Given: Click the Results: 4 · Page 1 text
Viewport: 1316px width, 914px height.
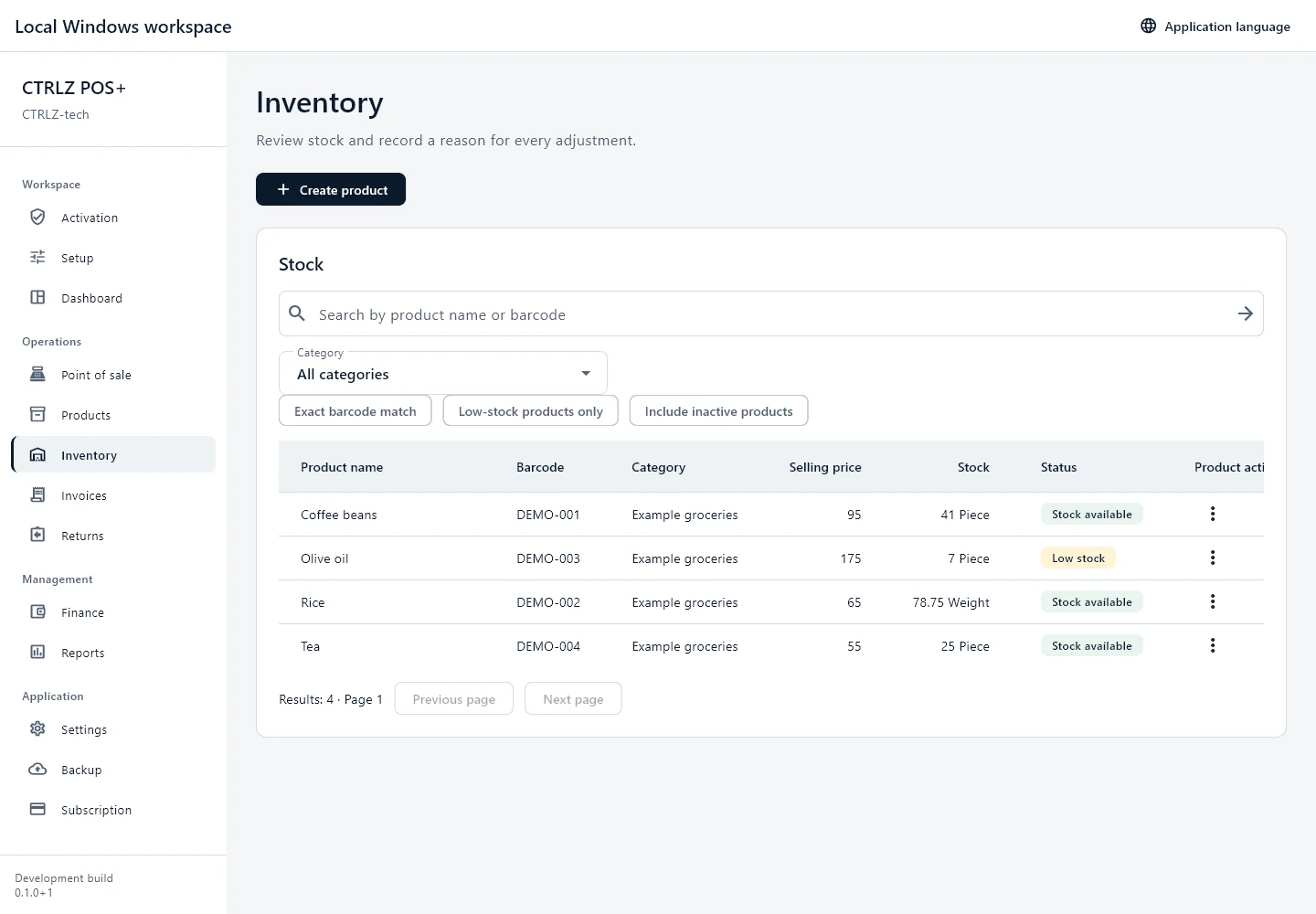Looking at the screenshot, I should (x=331, y=699).
